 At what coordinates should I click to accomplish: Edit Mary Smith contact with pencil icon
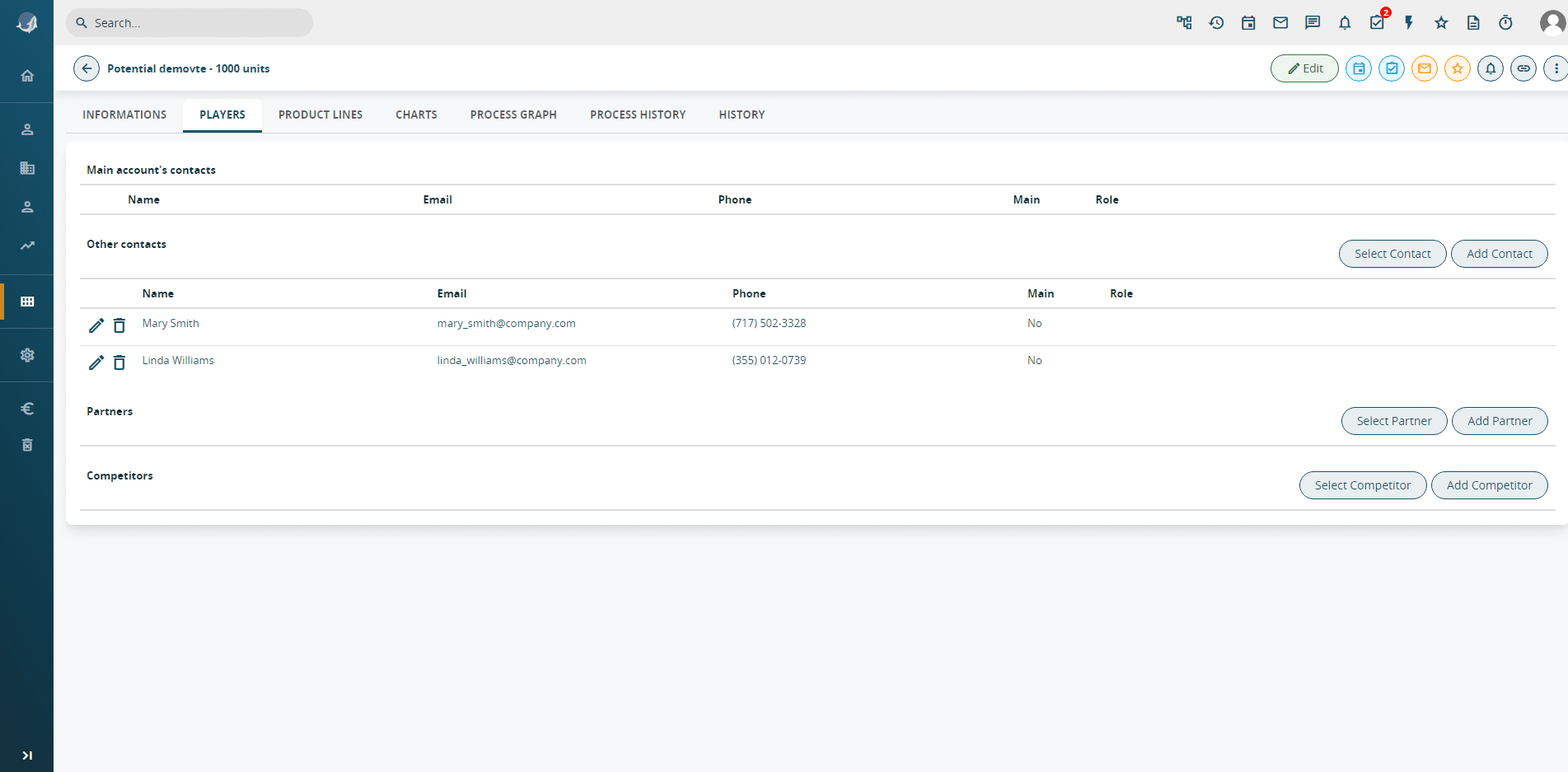pos(96,325)
